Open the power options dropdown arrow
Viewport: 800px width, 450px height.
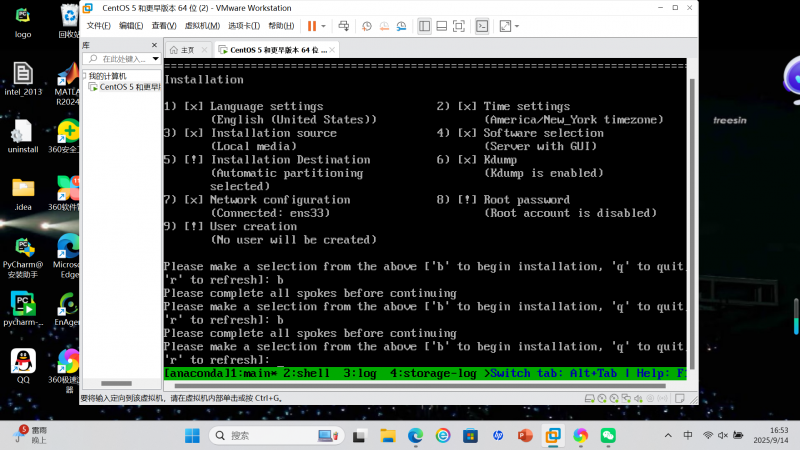pos(324,25)
